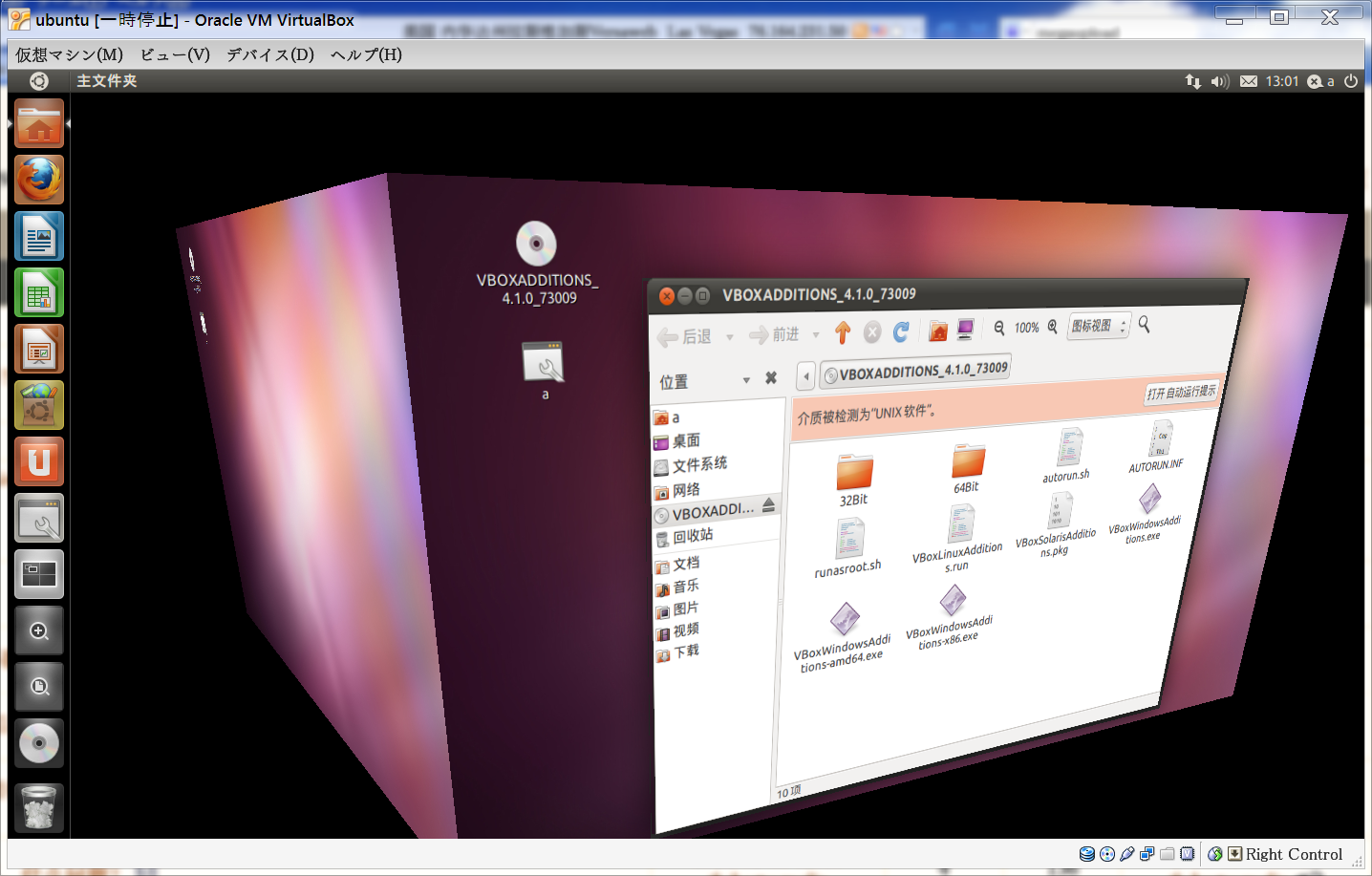This screenshot has width=1372, height=876.
Task: Select the 32Bit folder
Action: (x=854, y=480)
